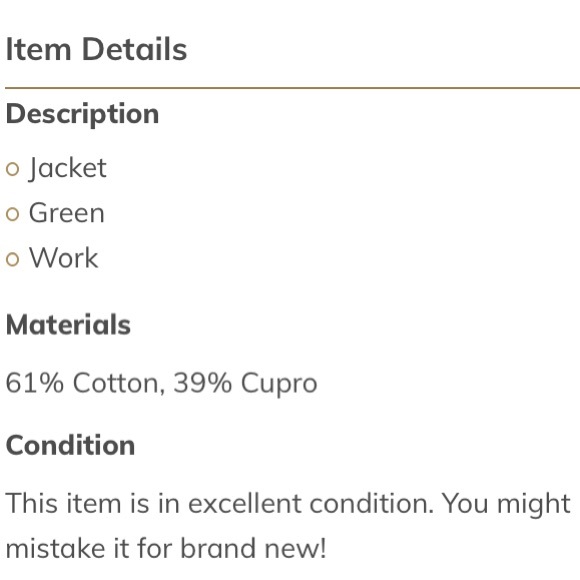Select the Work list item text
Image resolution: width=580 pixels, height=580 pixels.
(x=64, y=257)
